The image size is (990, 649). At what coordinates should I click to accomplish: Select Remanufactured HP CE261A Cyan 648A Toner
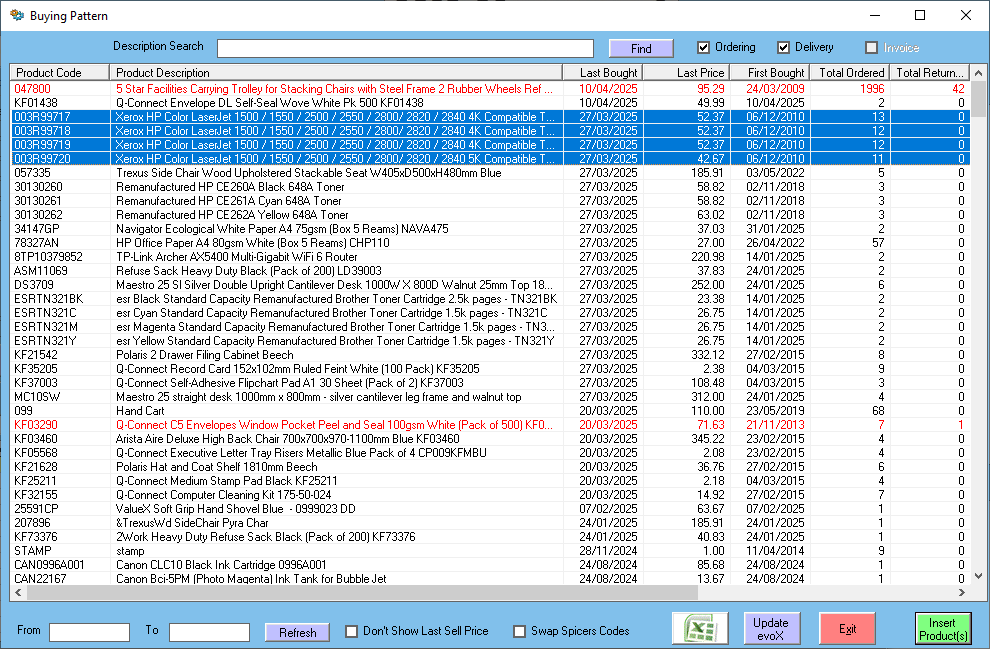490,201
